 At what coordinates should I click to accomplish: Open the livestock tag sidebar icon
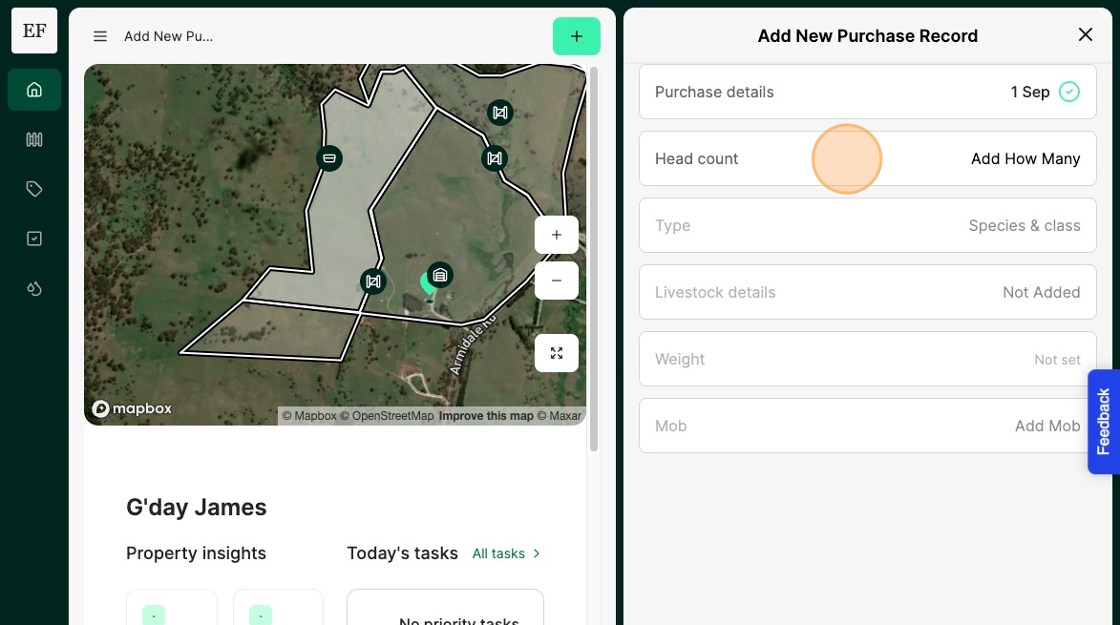tap(34, 189)
